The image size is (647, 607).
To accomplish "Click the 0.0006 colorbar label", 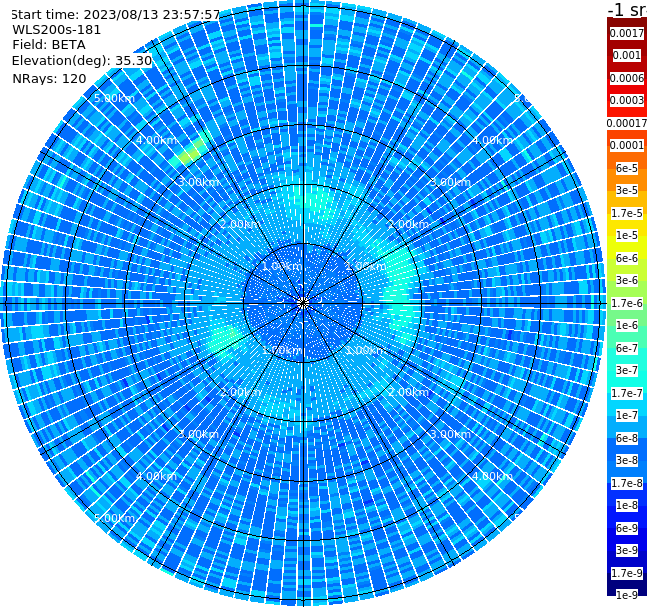I will coord(627,78).
